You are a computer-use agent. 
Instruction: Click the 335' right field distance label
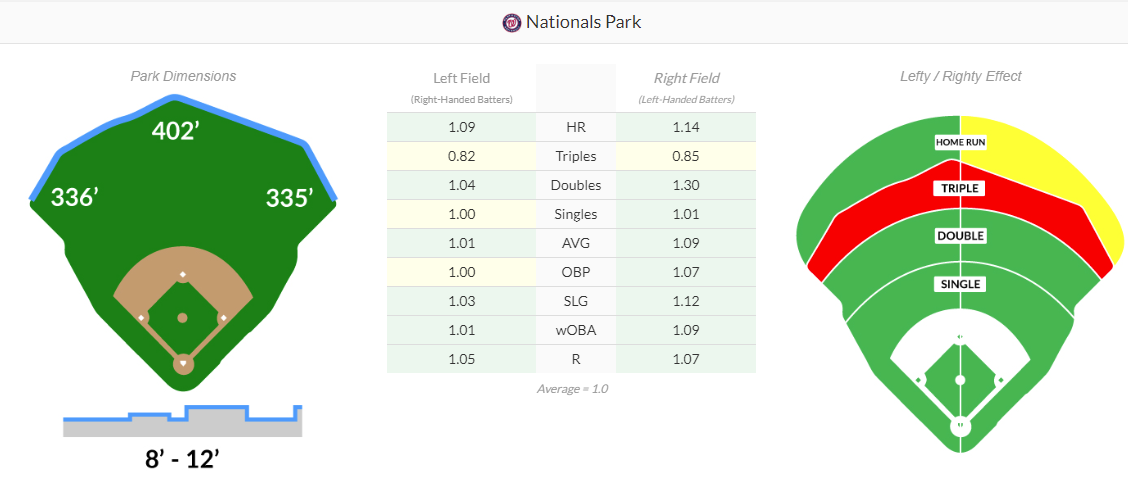(x=289, y=198)
